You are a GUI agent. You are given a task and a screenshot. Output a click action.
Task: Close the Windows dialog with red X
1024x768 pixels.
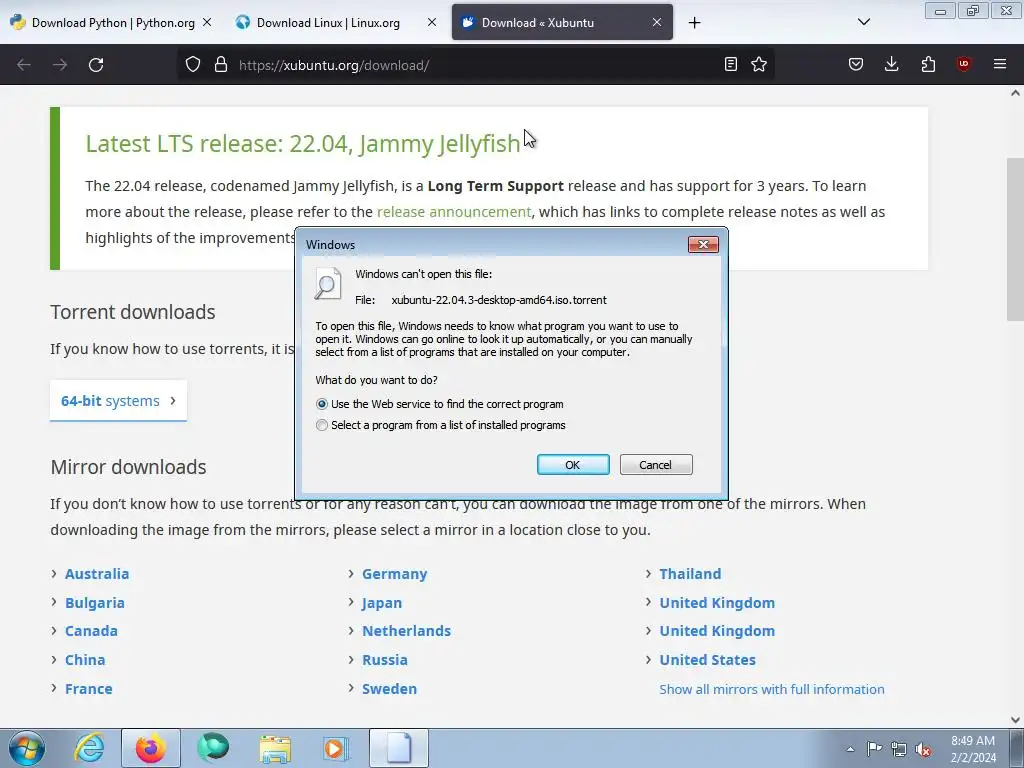[x=703, y=244]
